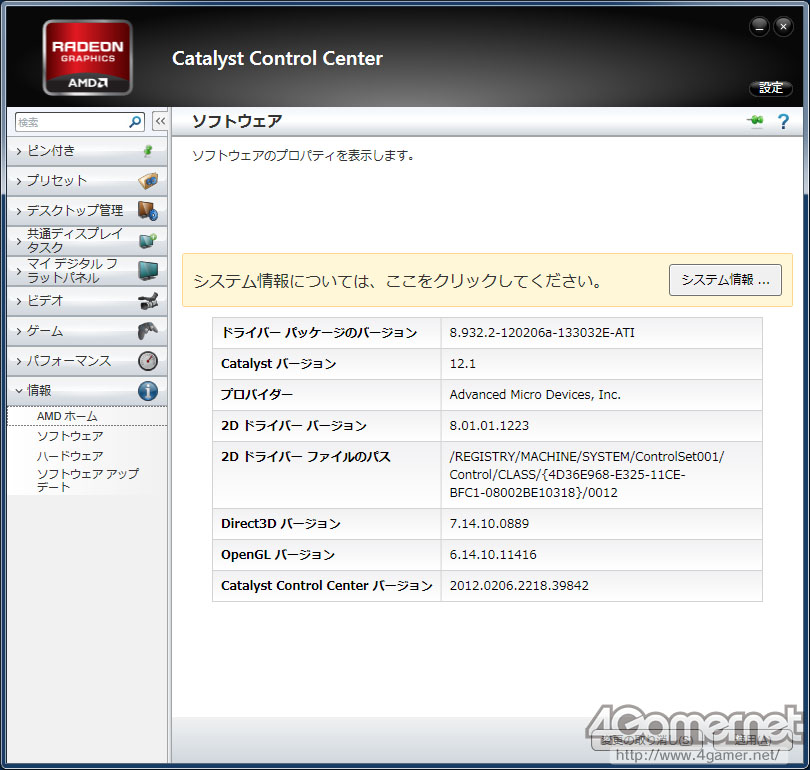Select the ソフトウェア item in the sidebar
Image resolution: width=810 pixels, height=770 pixels.
pyautogui.click(x=70, y=436)
